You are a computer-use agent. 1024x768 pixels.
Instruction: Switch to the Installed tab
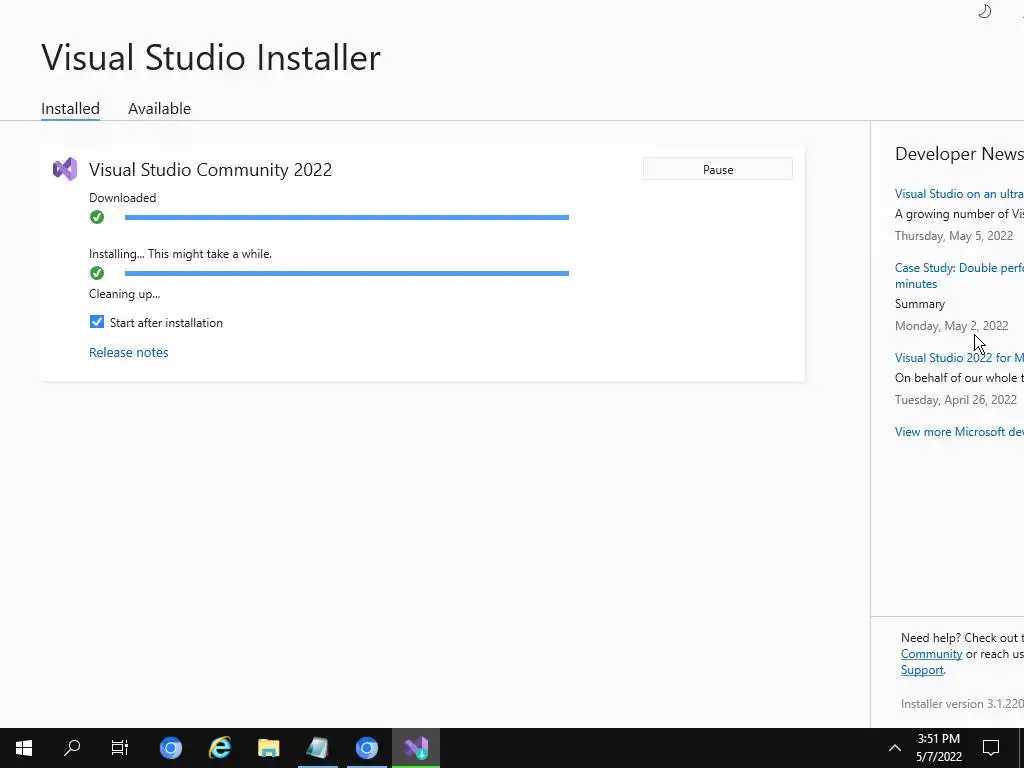(x=71, y=108)
